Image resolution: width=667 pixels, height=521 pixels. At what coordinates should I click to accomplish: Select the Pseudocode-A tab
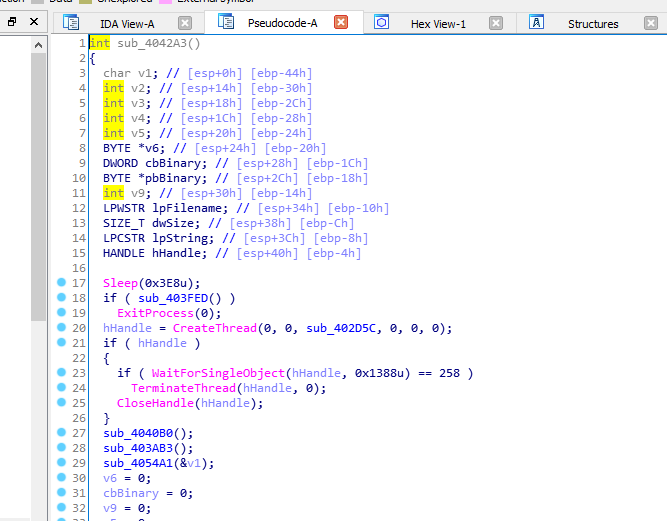(282, 23)
